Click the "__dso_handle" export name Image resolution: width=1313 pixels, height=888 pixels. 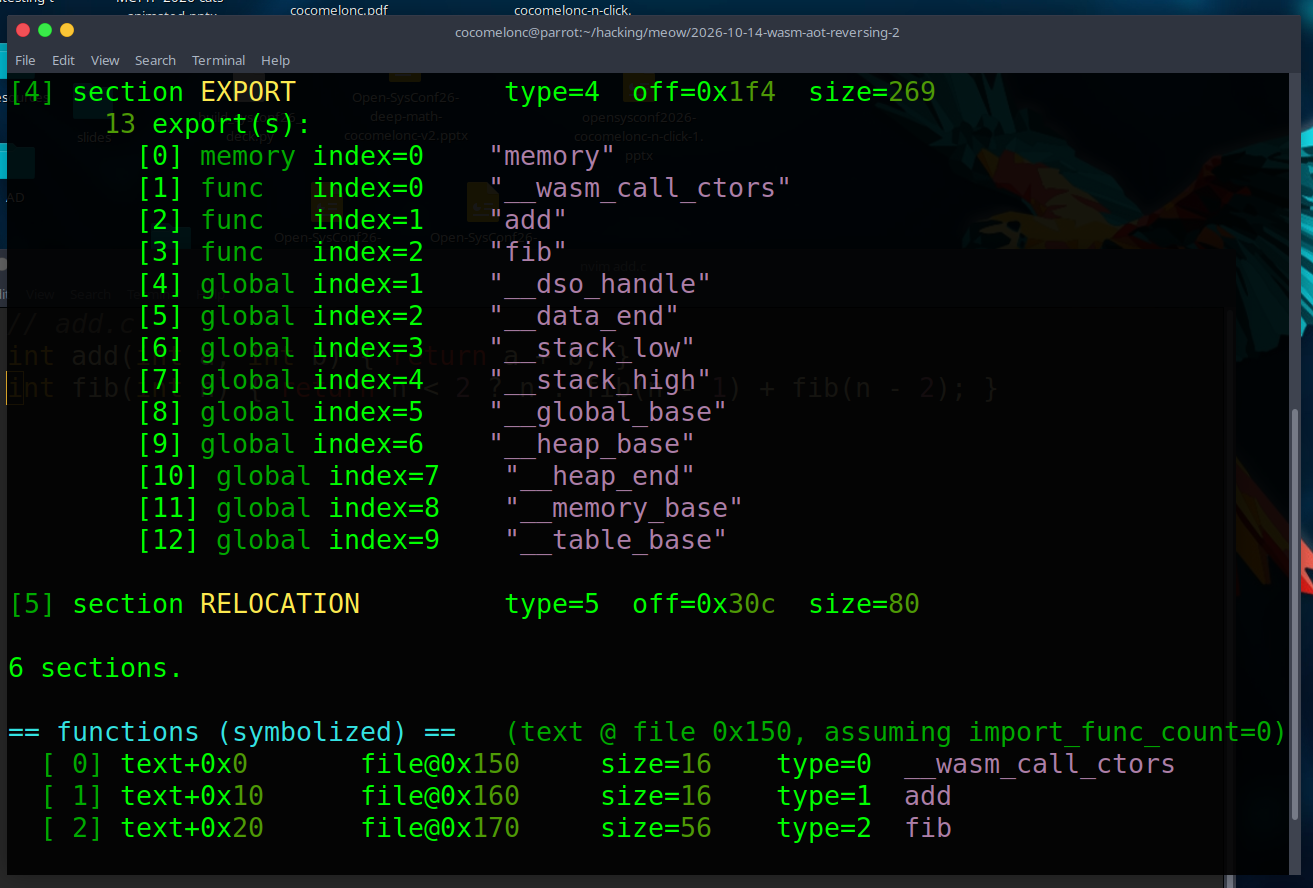coord(600,284)
